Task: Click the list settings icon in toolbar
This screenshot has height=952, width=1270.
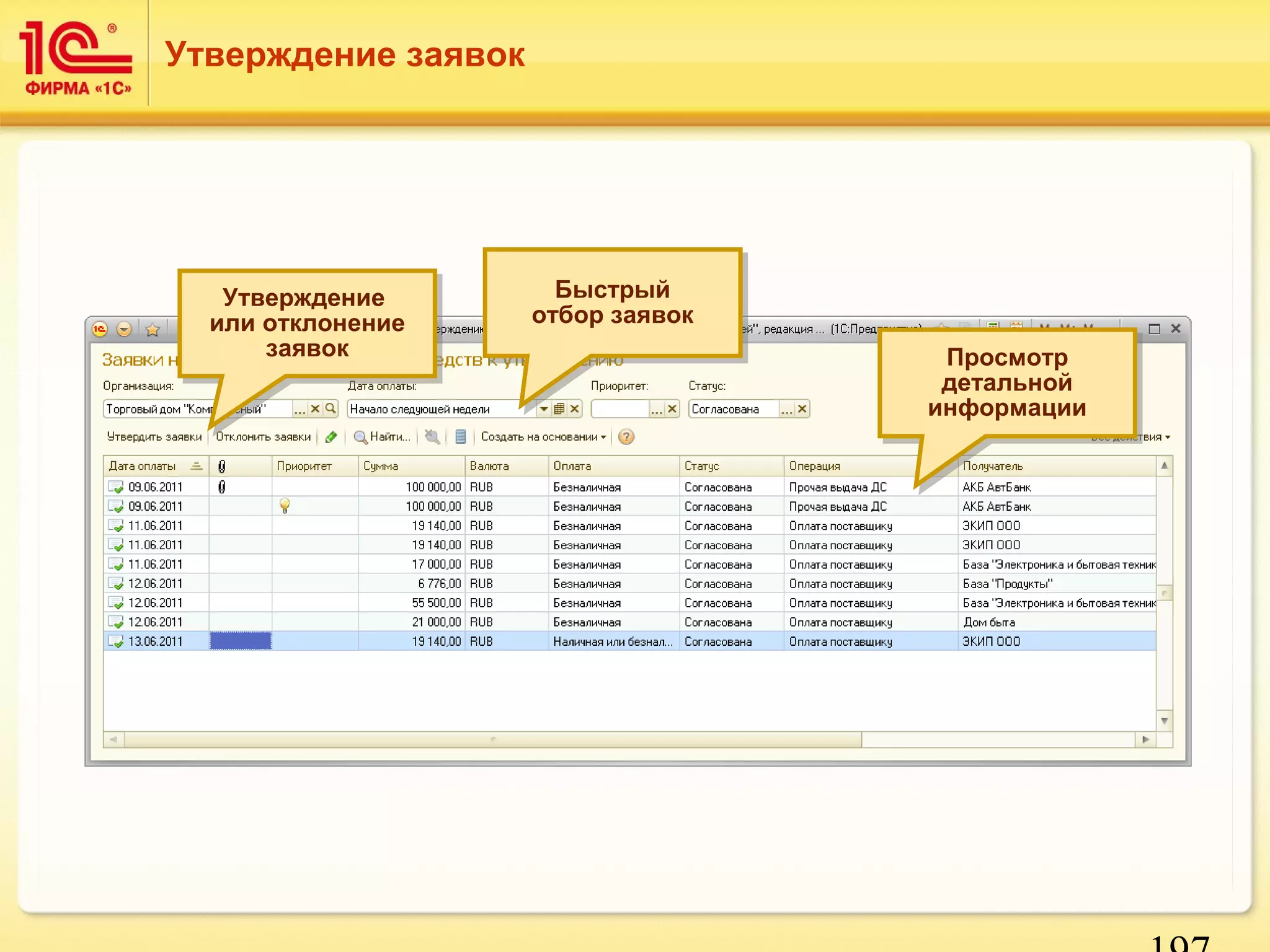Action: pos(461,437)
